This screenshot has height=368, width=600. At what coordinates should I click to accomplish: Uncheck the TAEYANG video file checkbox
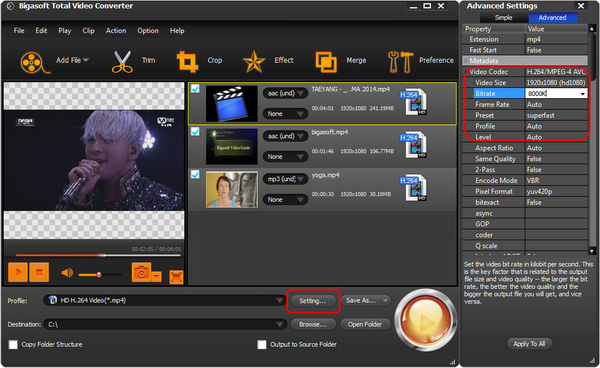point(195,89)
